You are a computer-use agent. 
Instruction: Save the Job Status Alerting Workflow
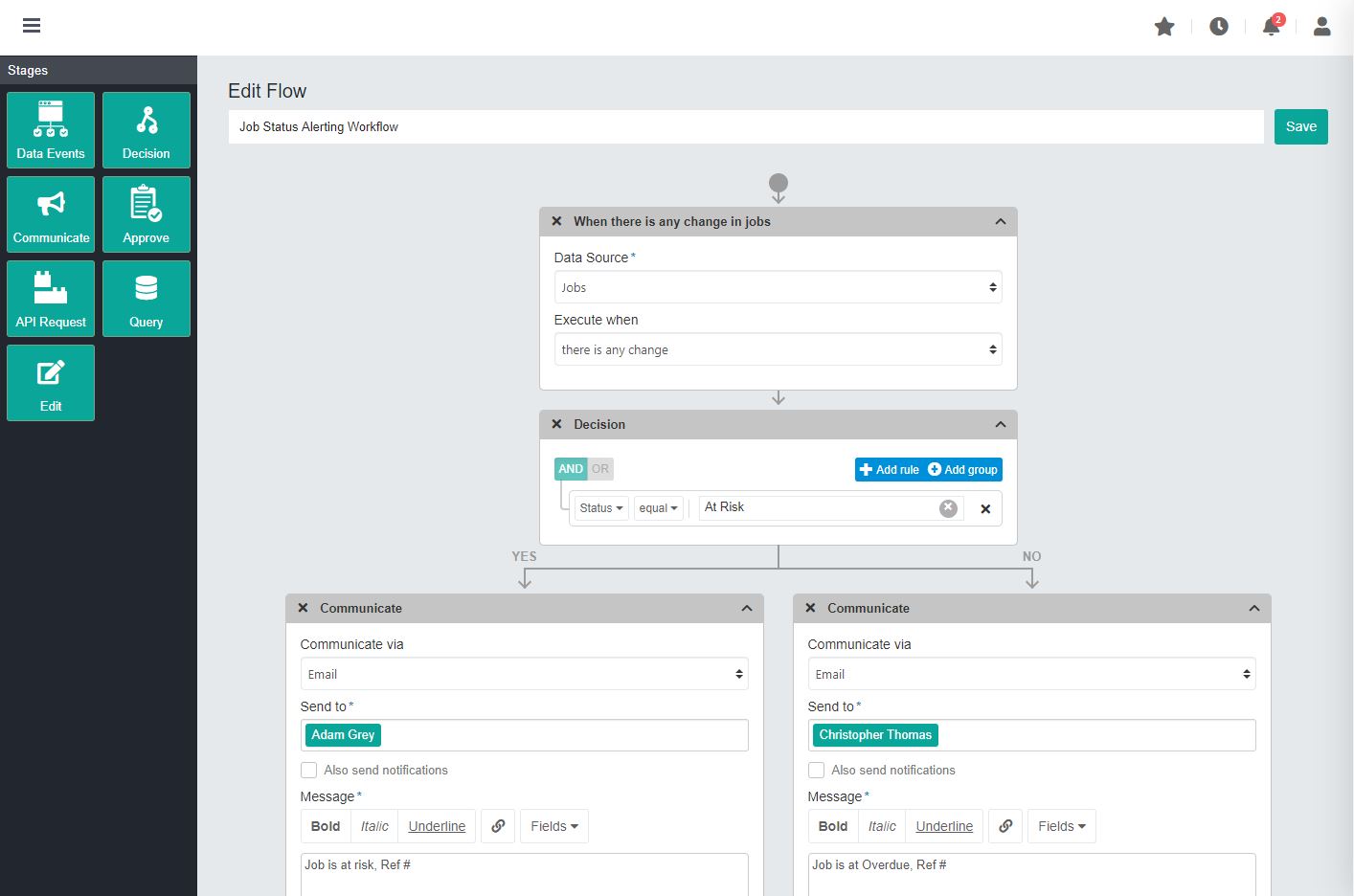point(1300,126)
